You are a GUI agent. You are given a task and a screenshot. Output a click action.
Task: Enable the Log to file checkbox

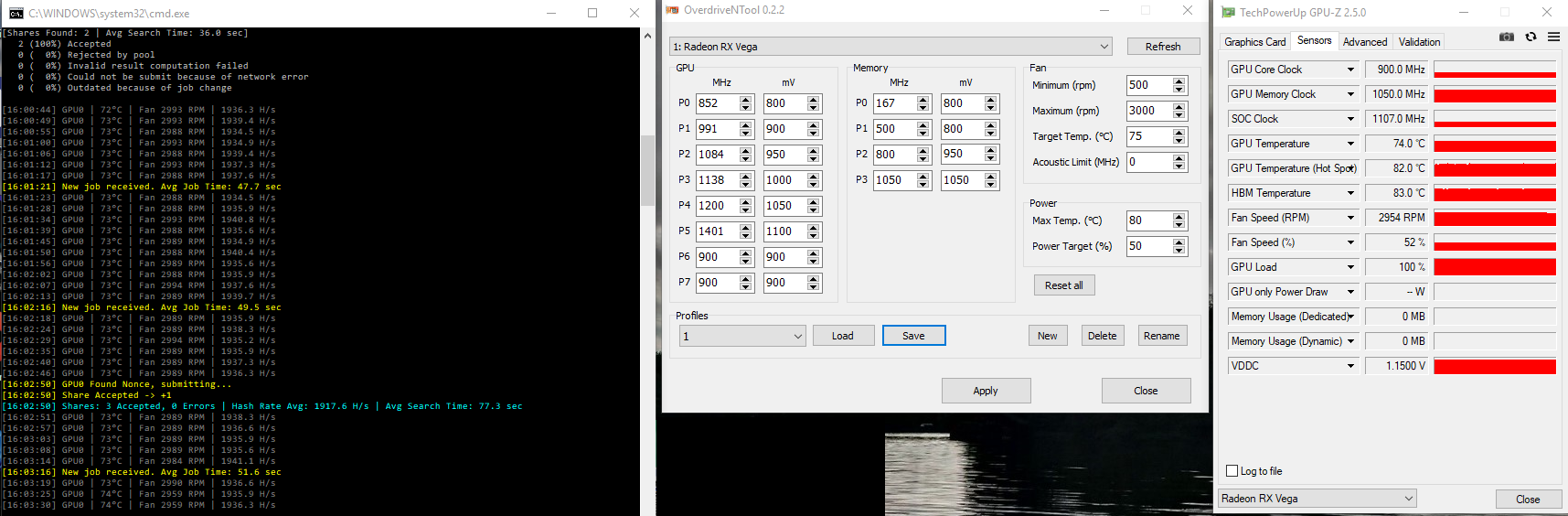coord(1232,471)
